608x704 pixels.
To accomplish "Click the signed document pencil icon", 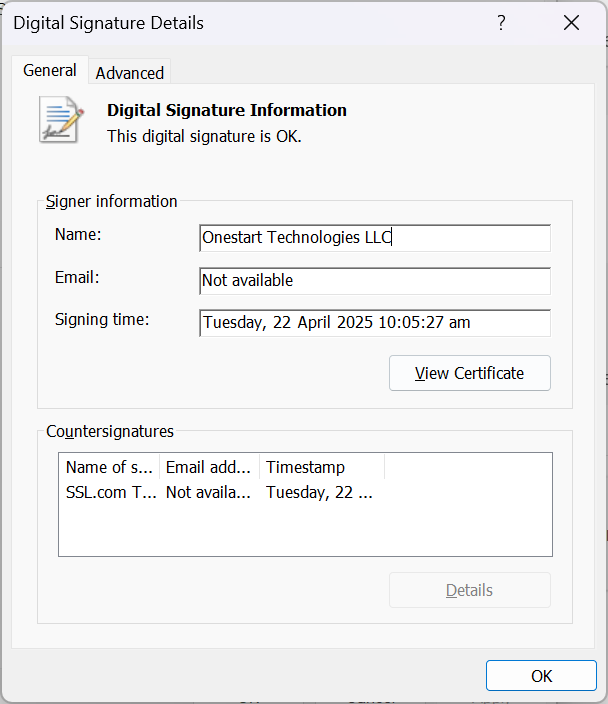I will (x=61, y=120).
